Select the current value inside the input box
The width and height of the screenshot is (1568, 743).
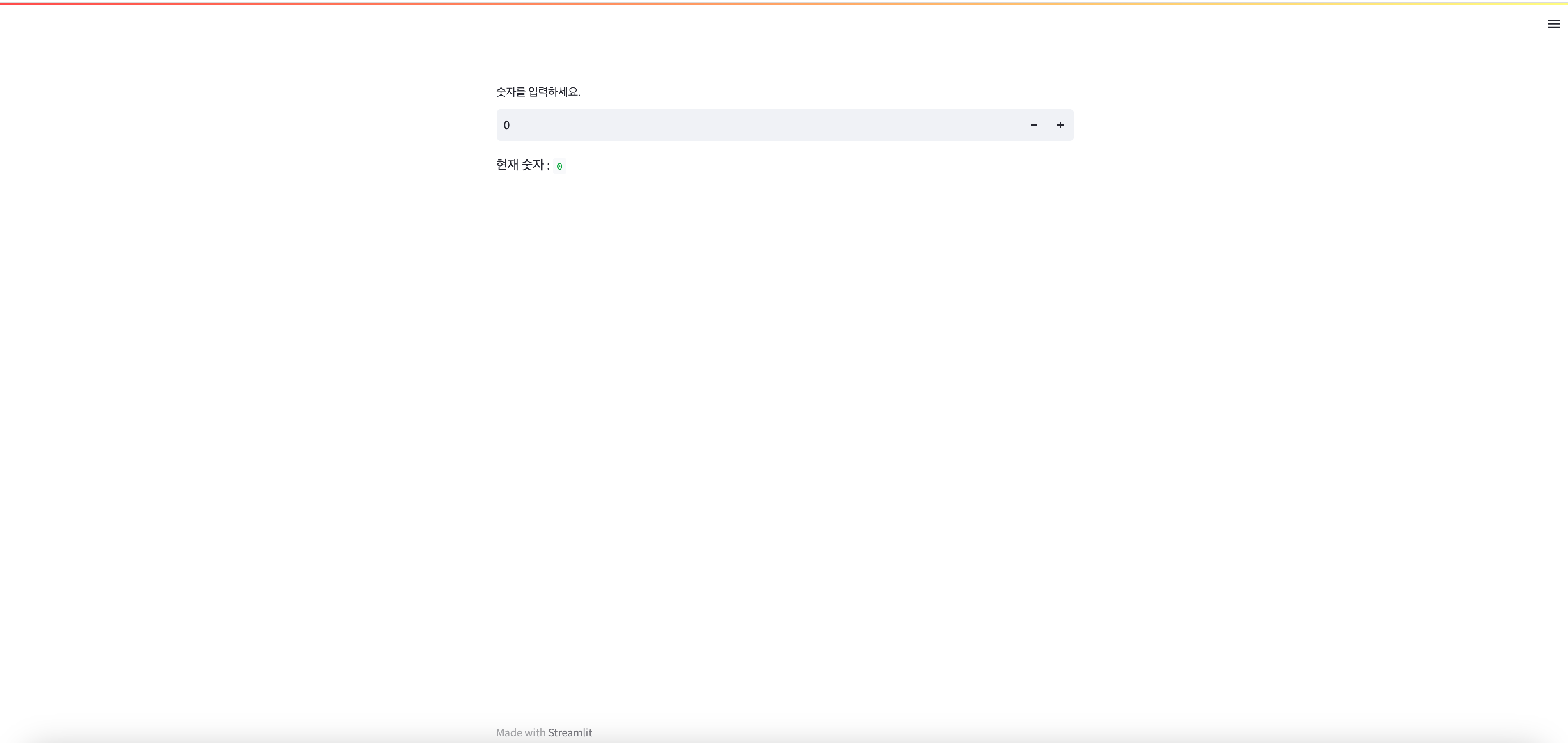[507, 125]
